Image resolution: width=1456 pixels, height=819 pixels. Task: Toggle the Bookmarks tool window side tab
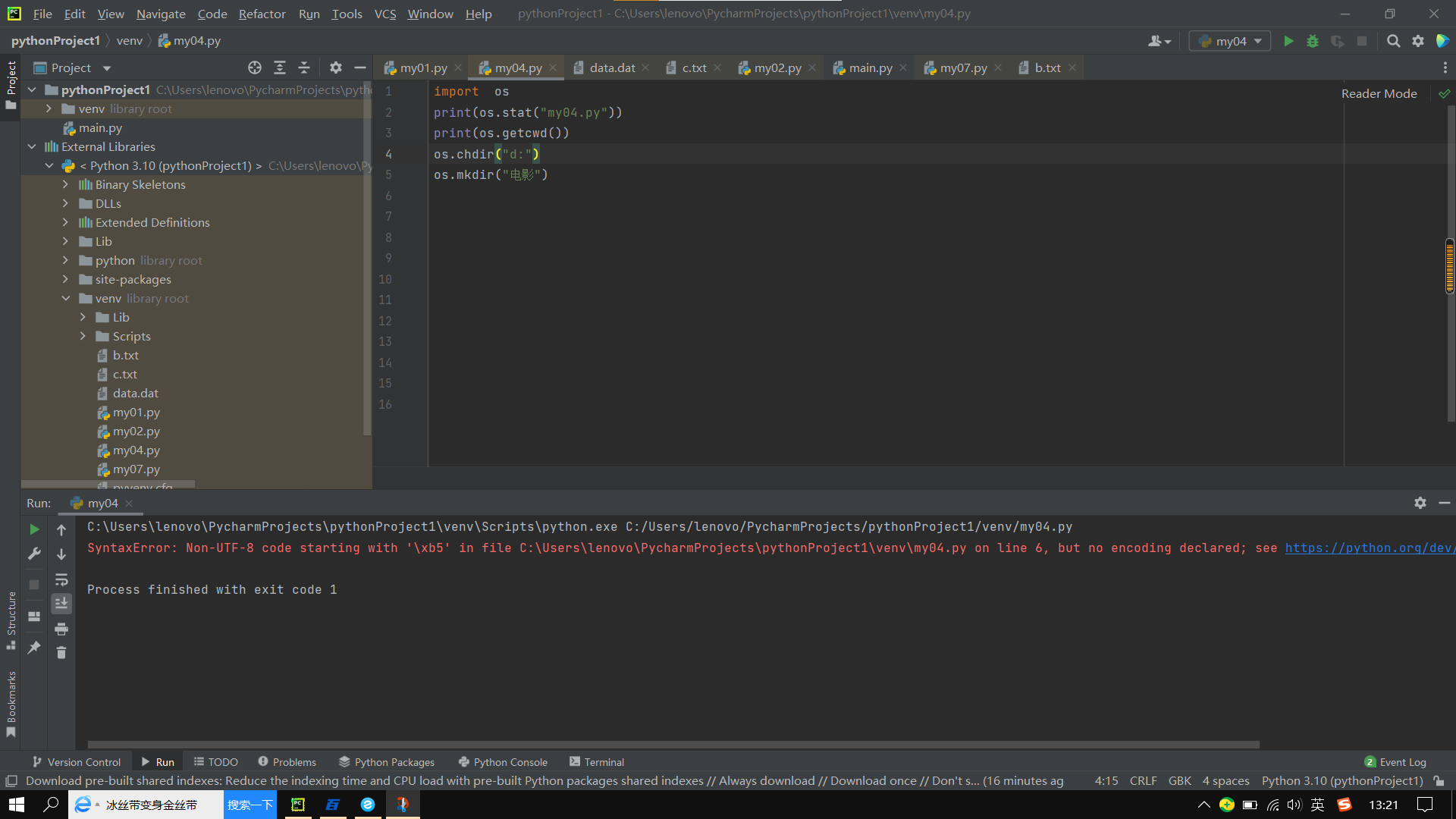point(11,704)
